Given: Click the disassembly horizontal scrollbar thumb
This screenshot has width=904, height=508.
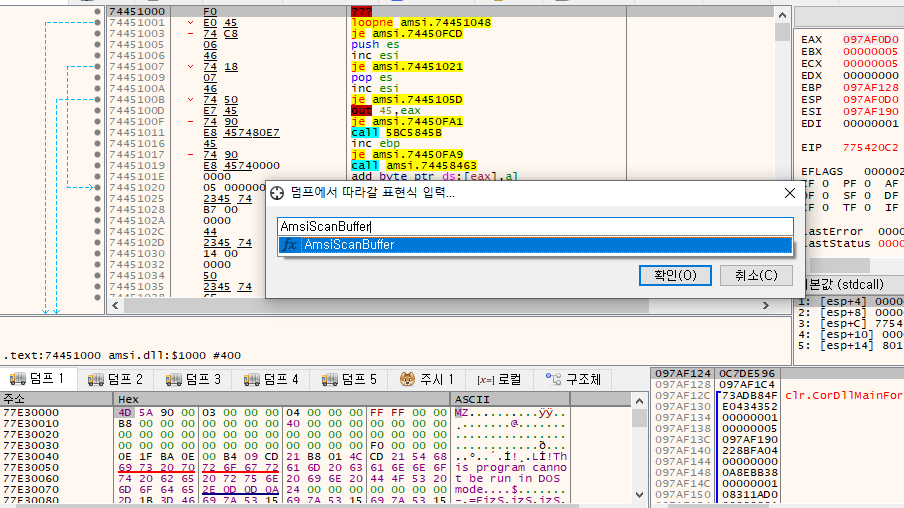Looking at the screenshot, I should [x=386, y=306].
